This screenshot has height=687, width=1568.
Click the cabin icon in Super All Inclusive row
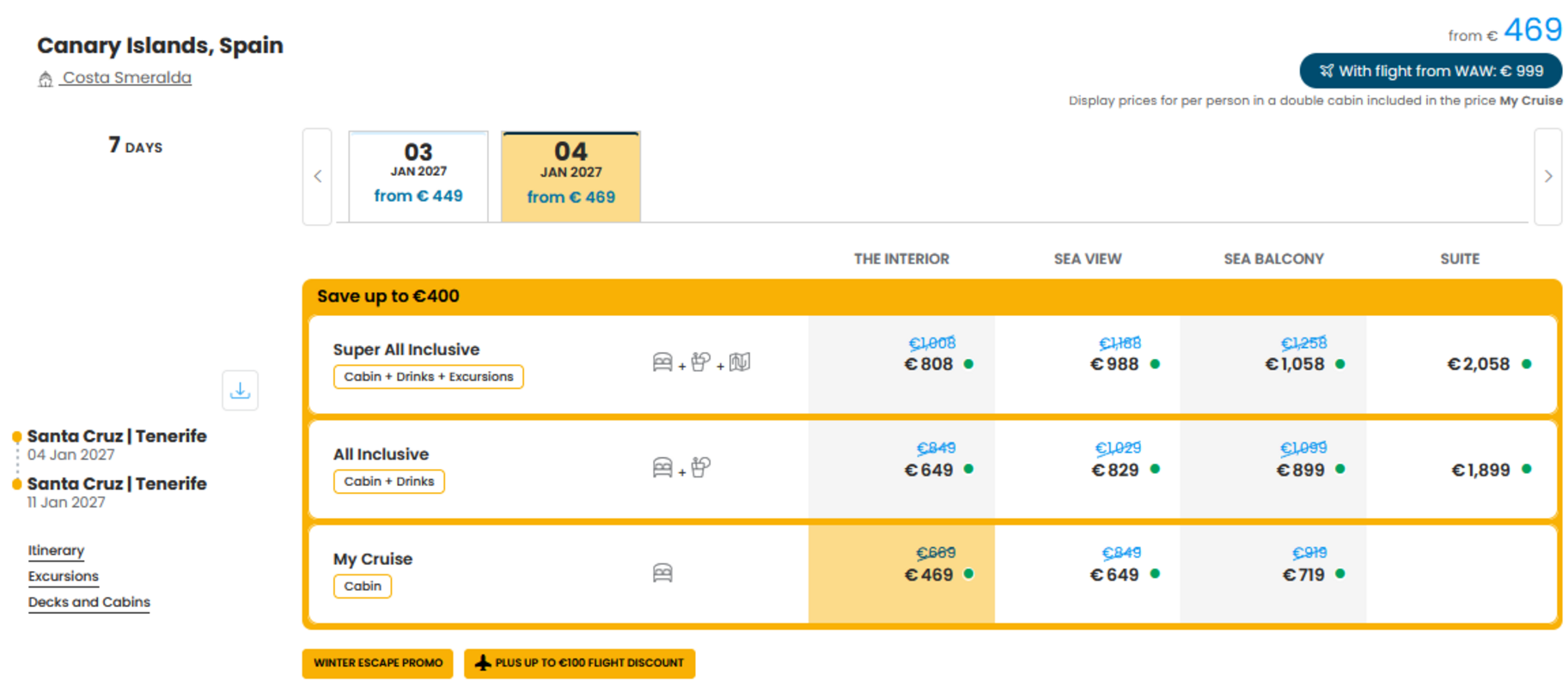pyautogui.click(x=662, y=362)
